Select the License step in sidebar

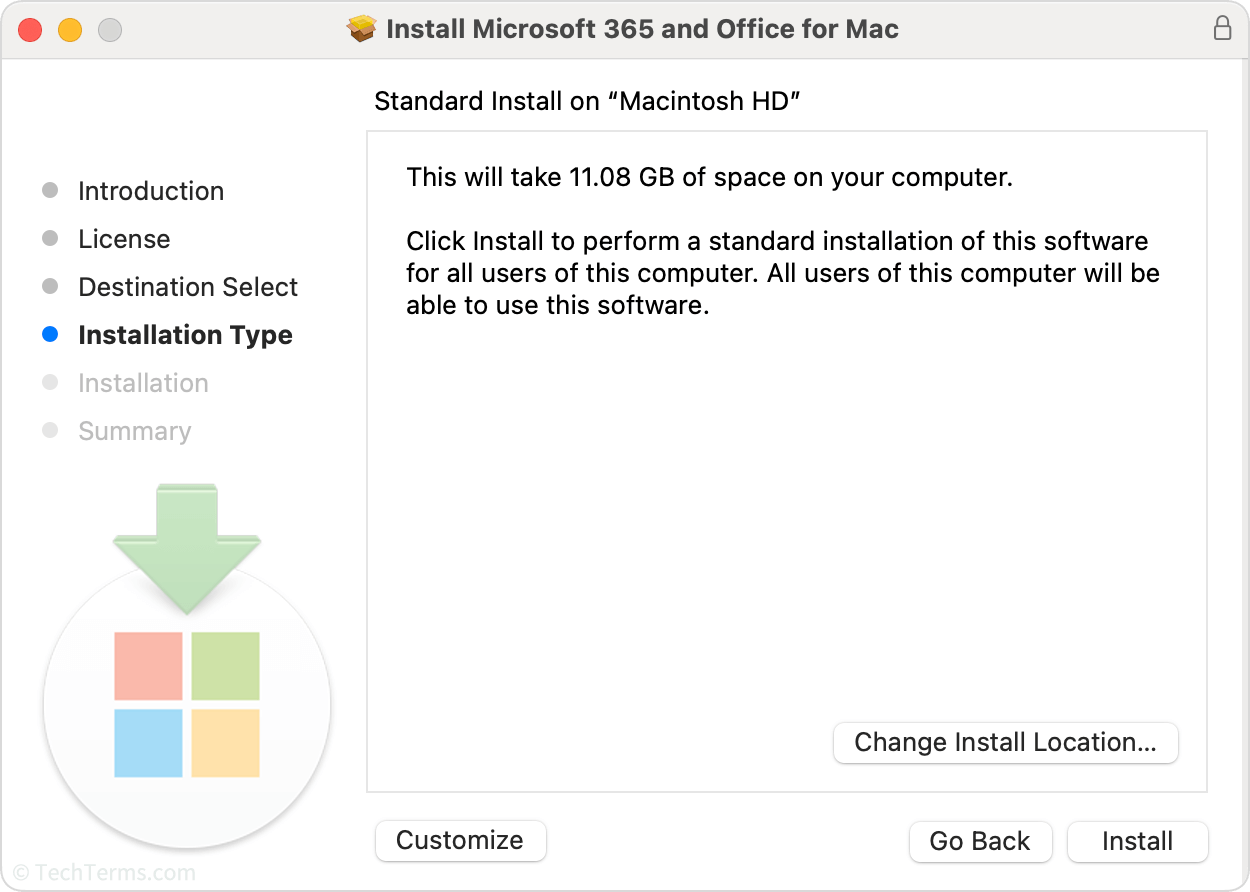click(124, 239)
